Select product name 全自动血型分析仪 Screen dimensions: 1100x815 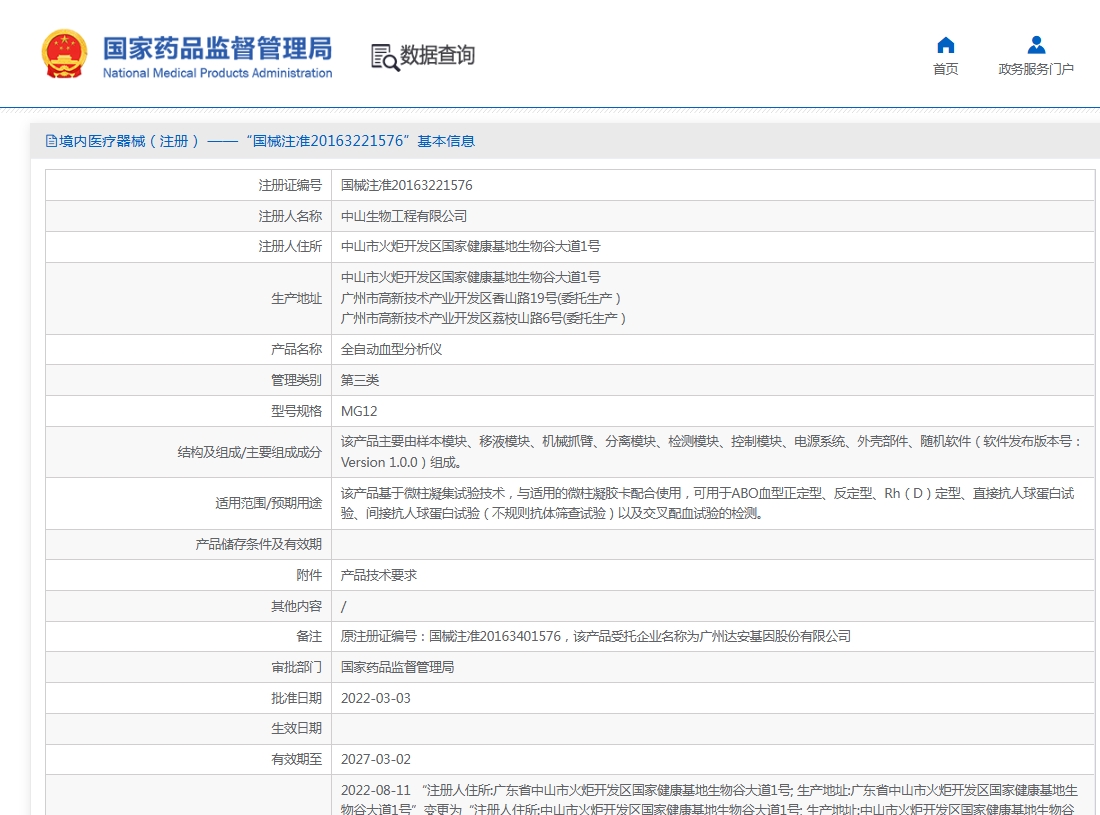(x=391, y=349)
